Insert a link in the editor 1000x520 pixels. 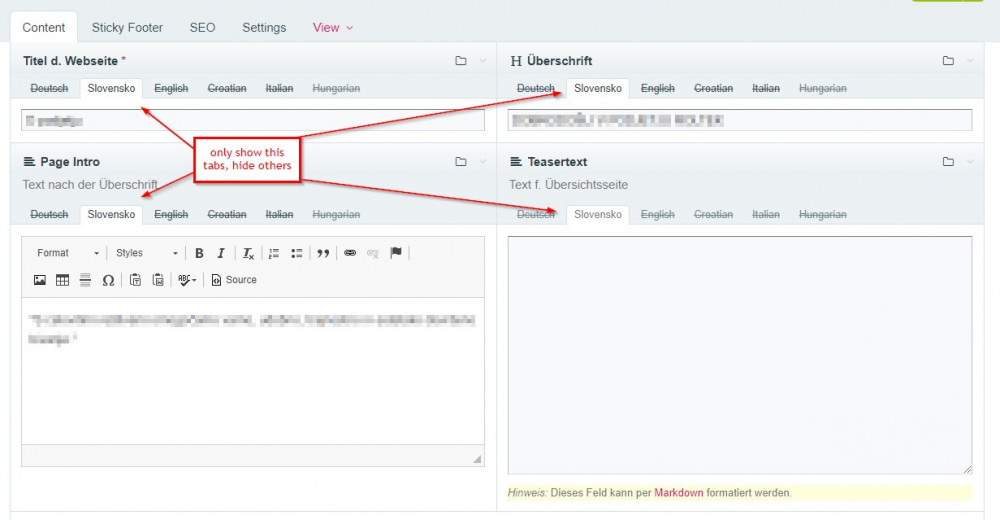[350, 253]
